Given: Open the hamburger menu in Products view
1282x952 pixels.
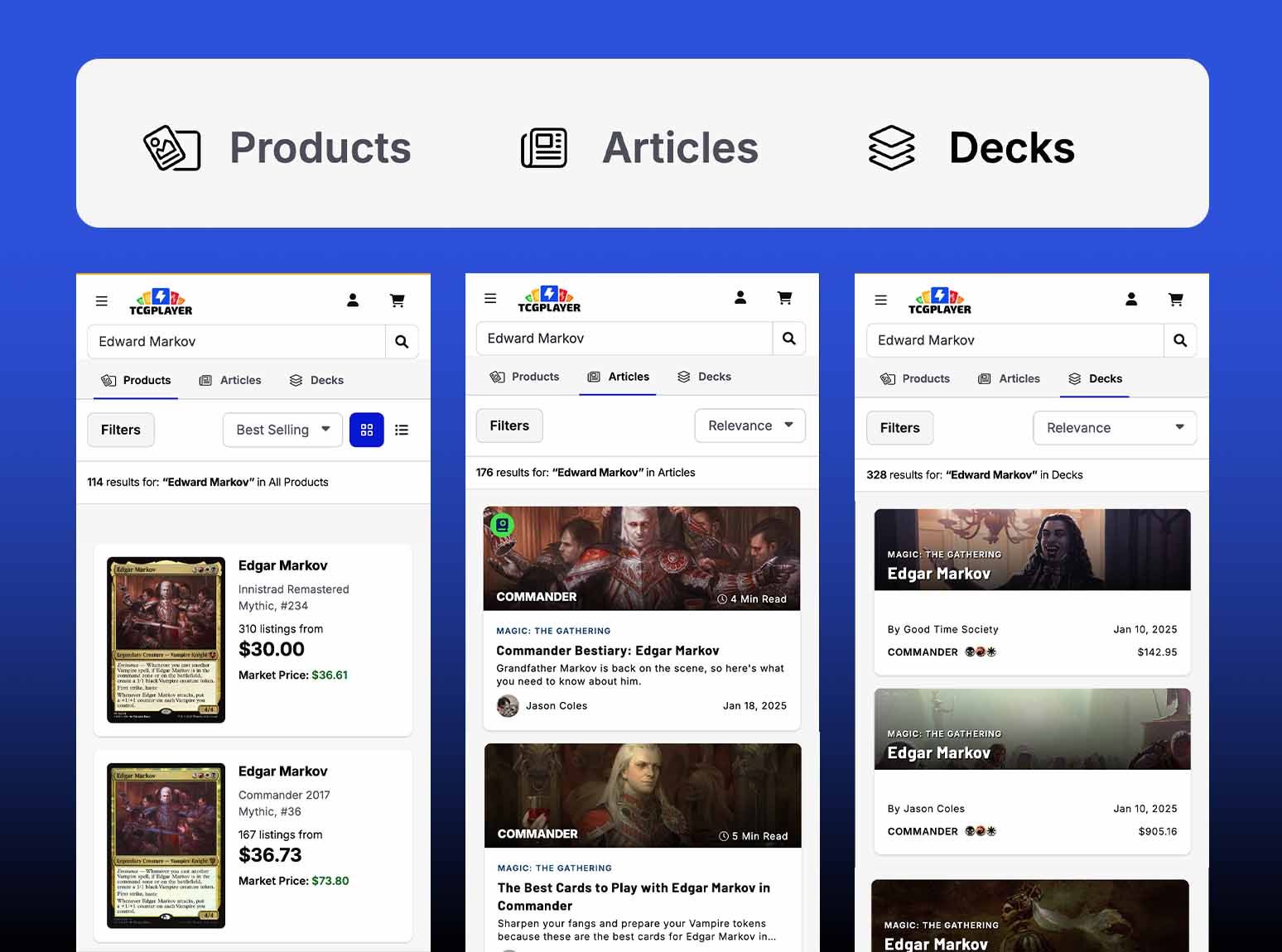Looking at the screenshot, I should [101, 301].
